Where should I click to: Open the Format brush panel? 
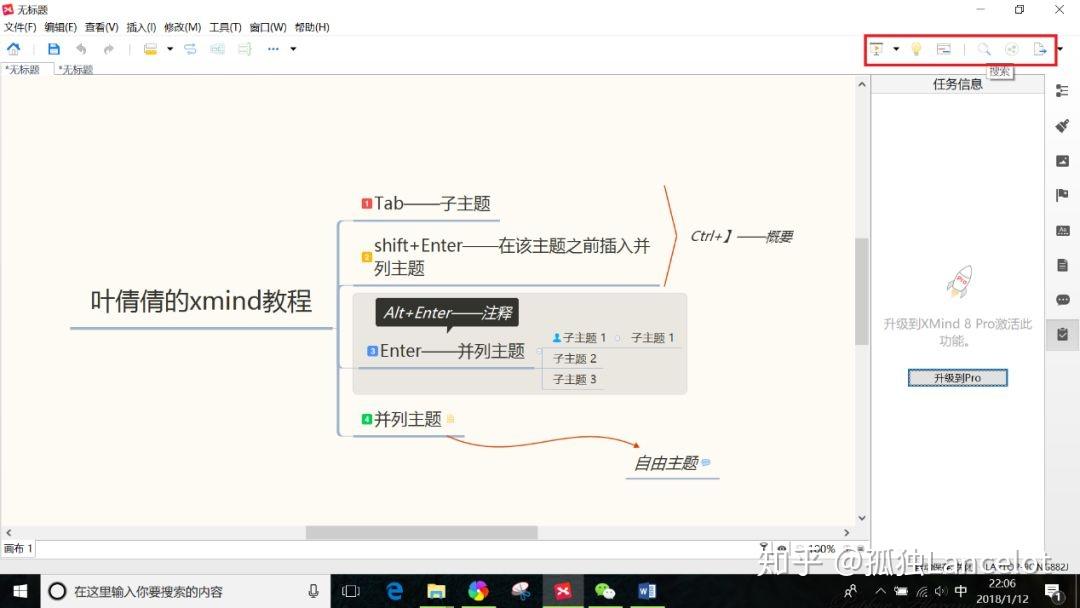(1062, 126)
